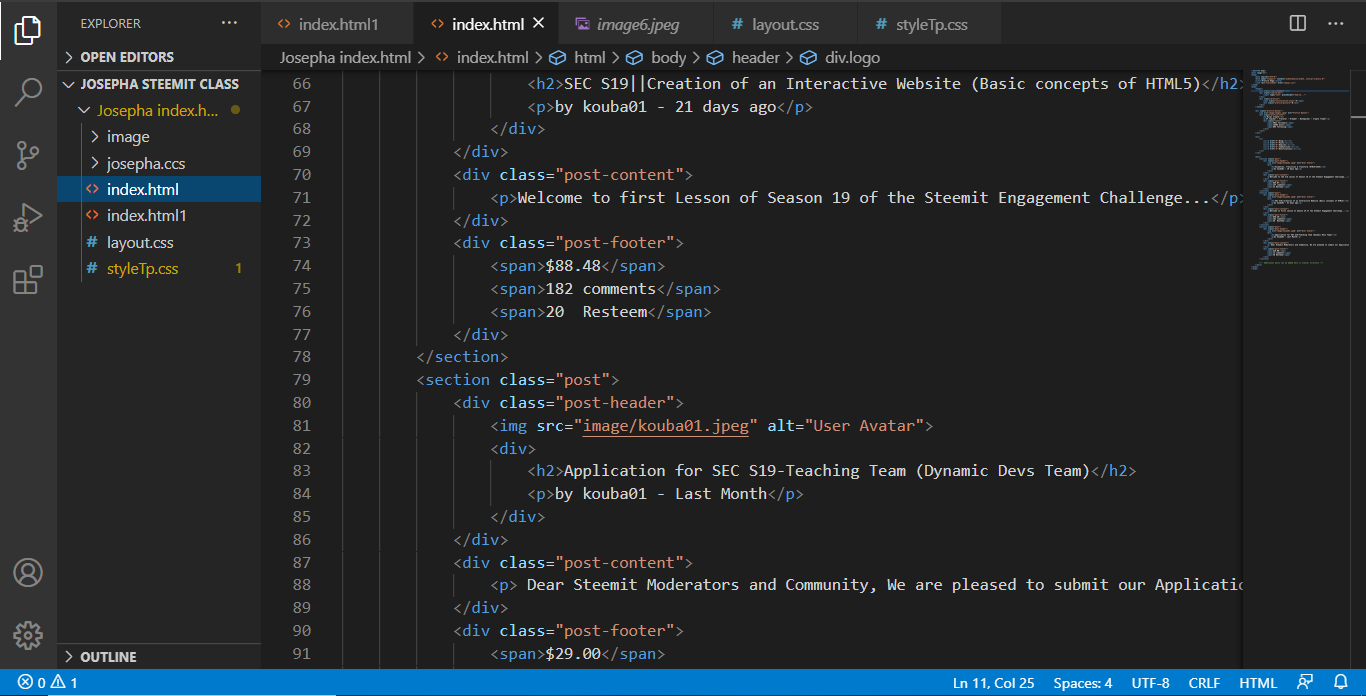Click HTML language mode status item
This screenshot has height=696, width=1366.
[x=1258, y=683]
